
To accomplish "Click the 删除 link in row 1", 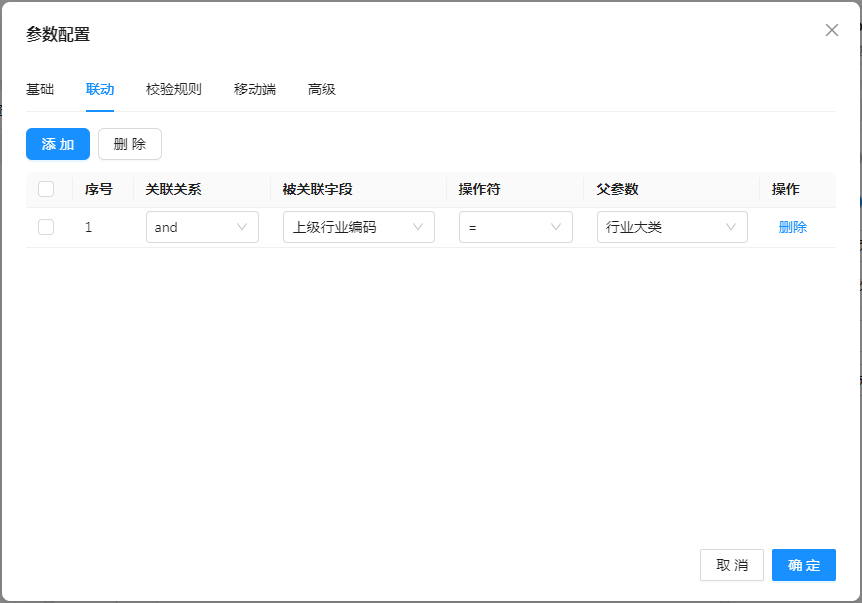I will click(792, 227).
